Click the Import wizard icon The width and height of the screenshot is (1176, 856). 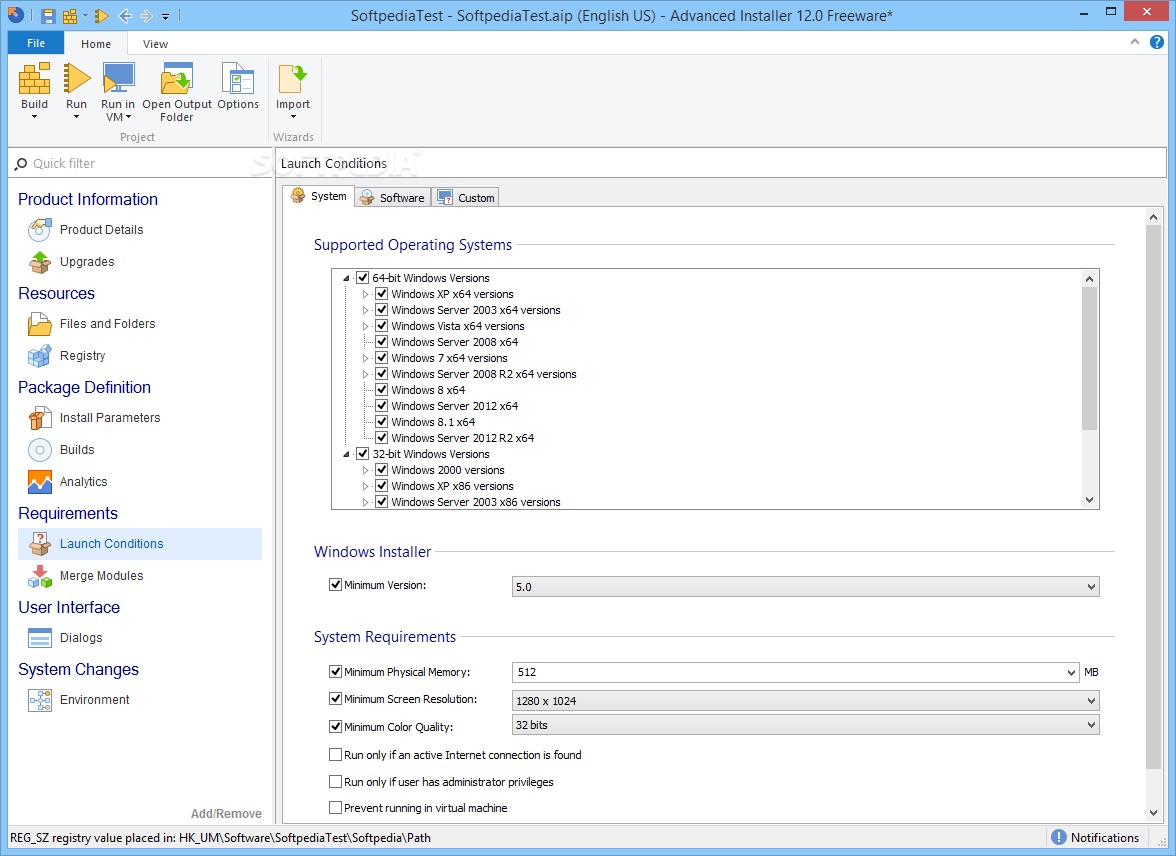pyautogui.click(x=292, y=79)
